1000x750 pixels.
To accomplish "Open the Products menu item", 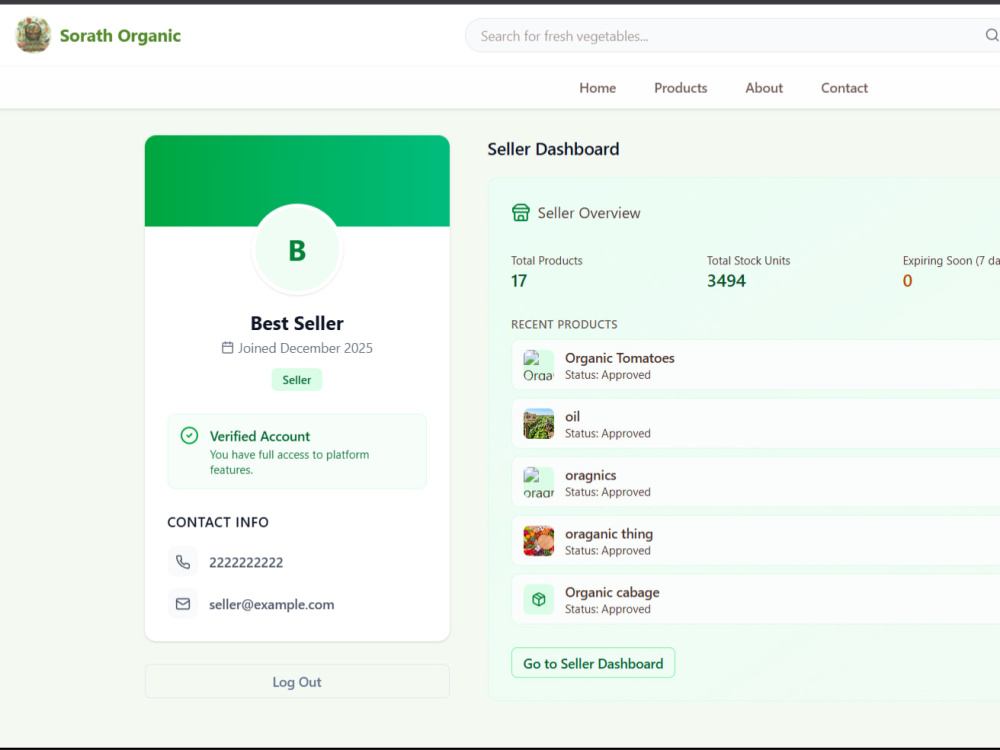I will click(680, 88).
